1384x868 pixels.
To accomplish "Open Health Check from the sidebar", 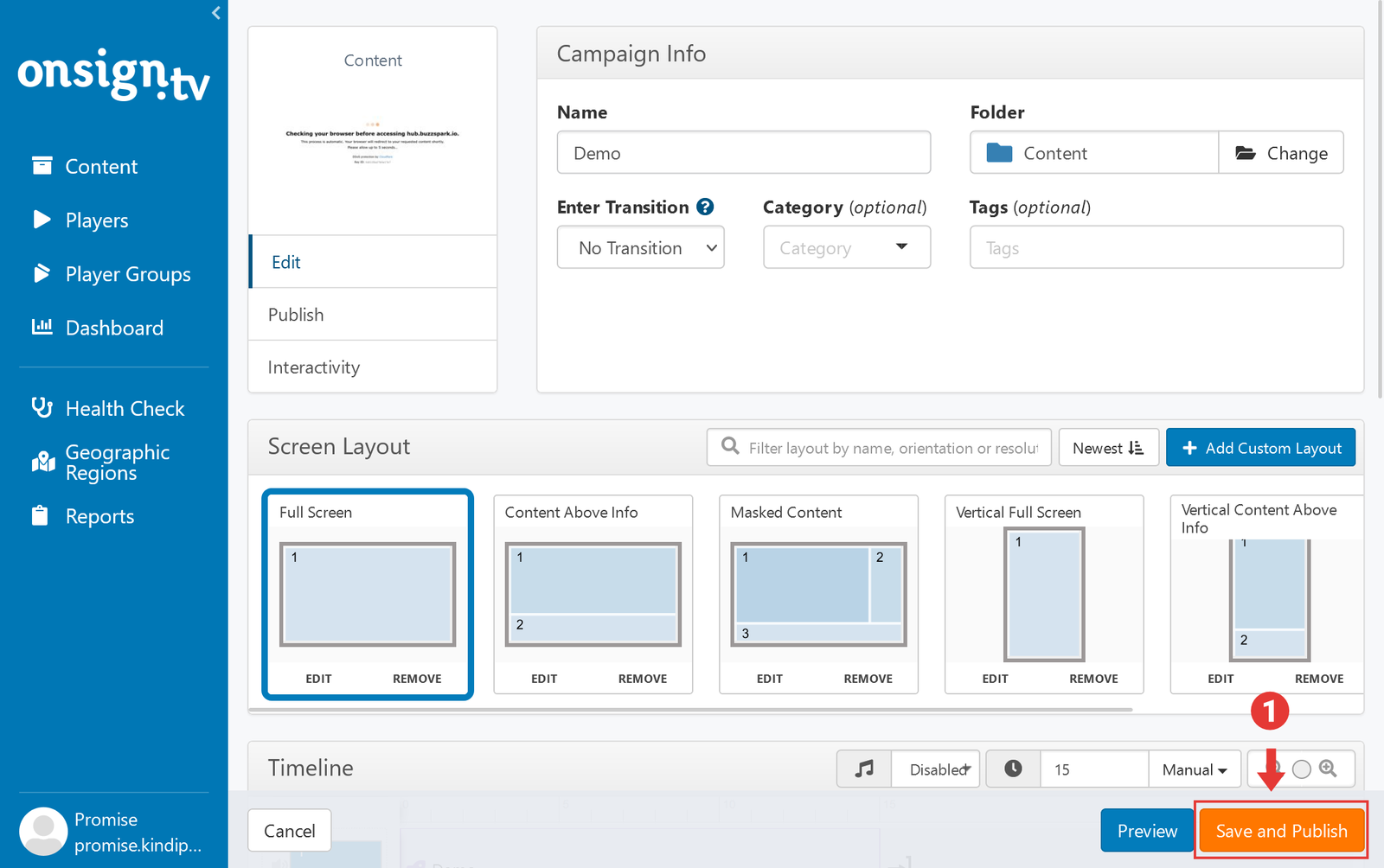I will (125, 409).
